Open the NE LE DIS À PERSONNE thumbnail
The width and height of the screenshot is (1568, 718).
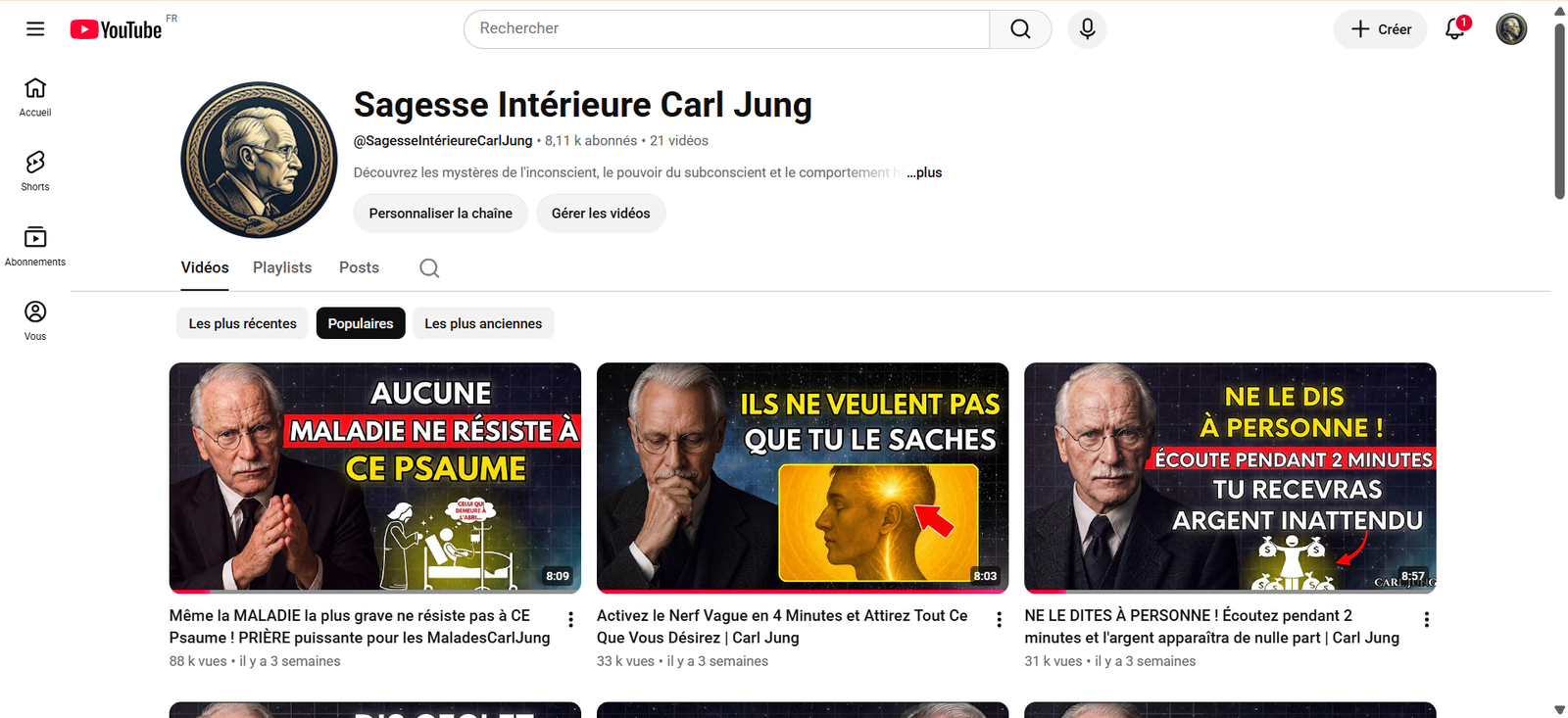click(x=1230, y=478)
